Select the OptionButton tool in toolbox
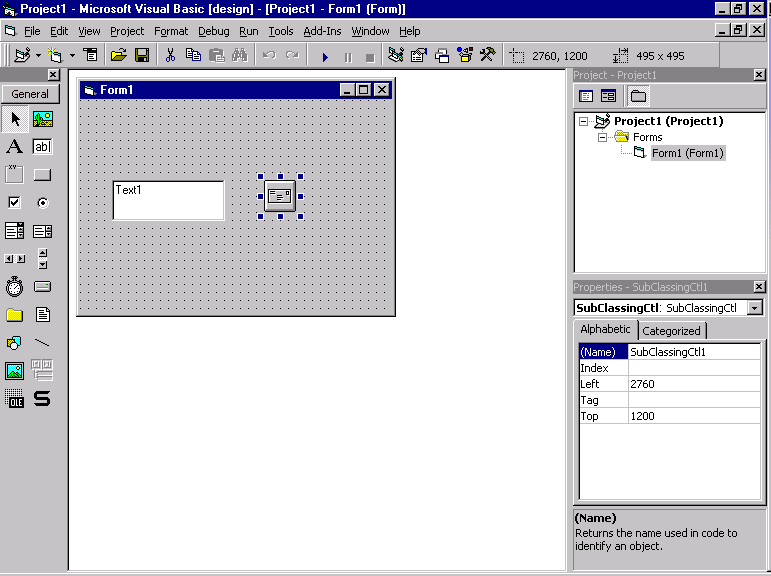This screenshot has width=771, height=576. pos(43,203)
